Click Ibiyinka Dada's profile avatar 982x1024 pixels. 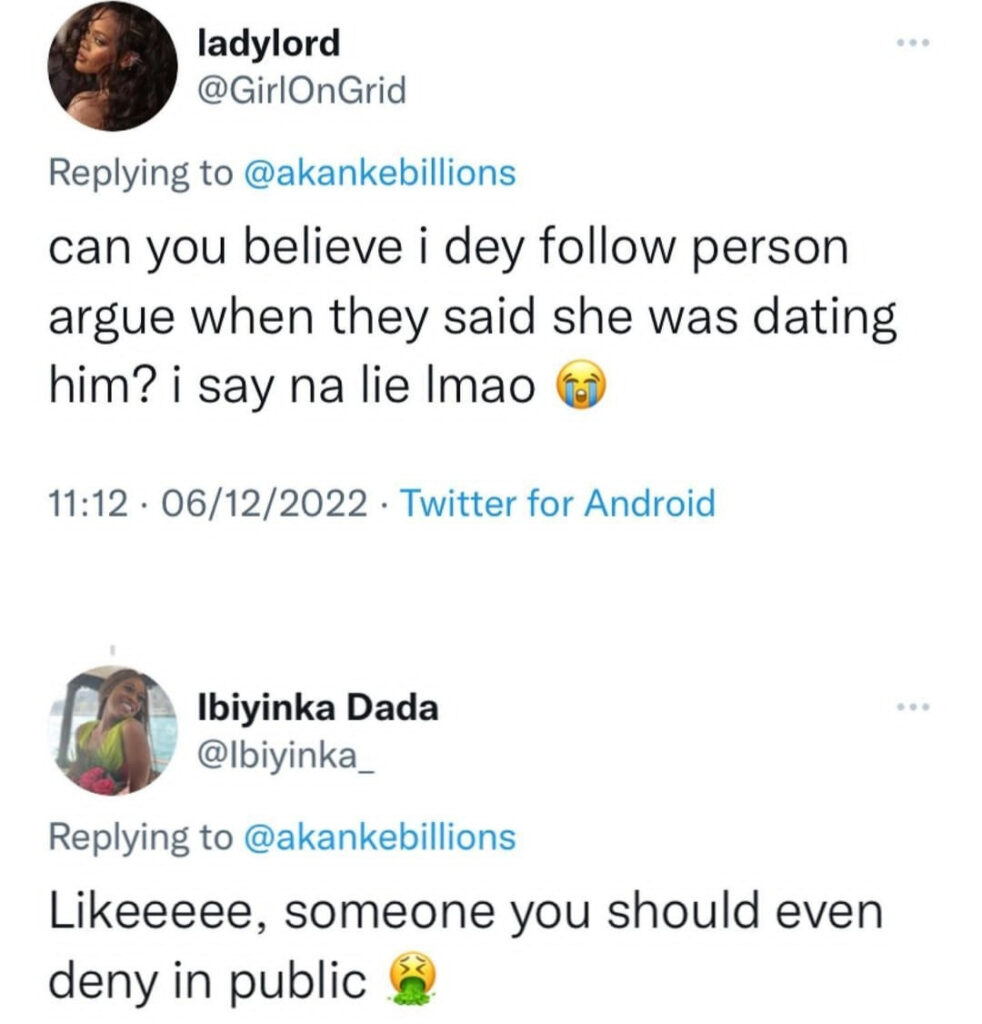112,730
